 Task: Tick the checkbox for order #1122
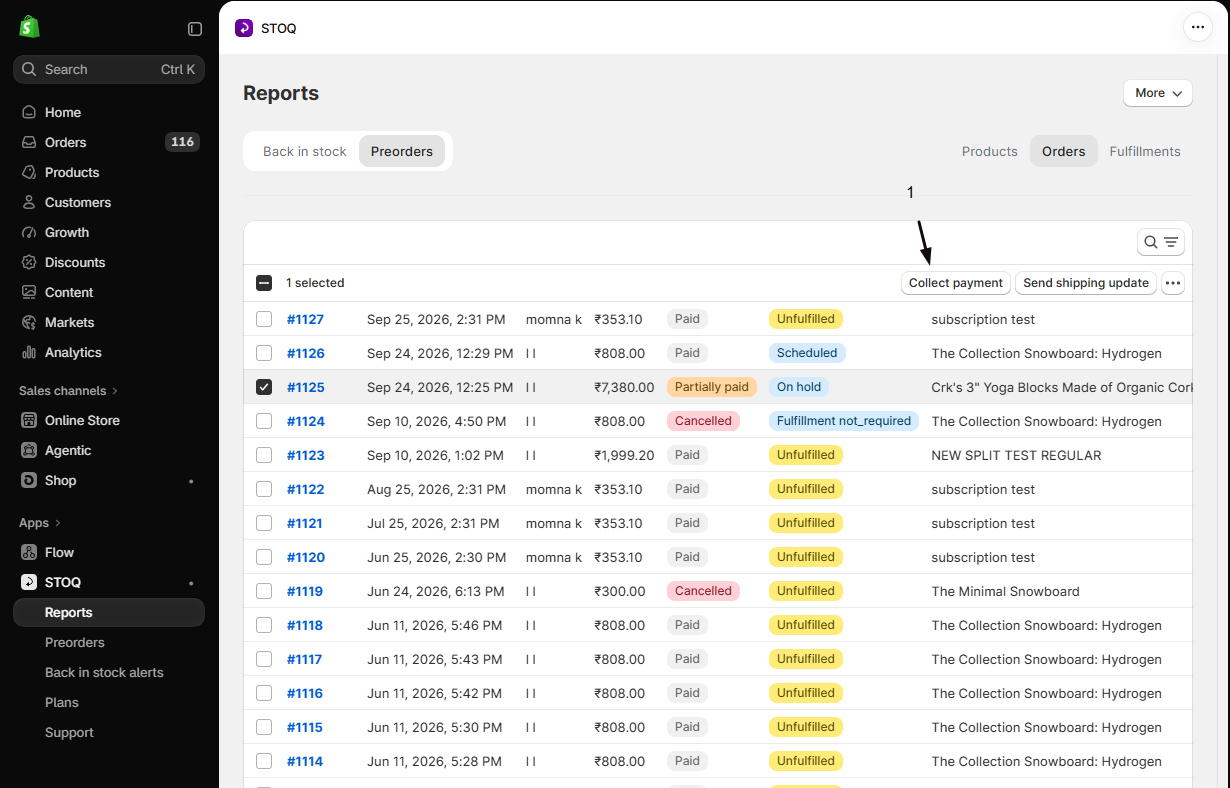(264, 489)
